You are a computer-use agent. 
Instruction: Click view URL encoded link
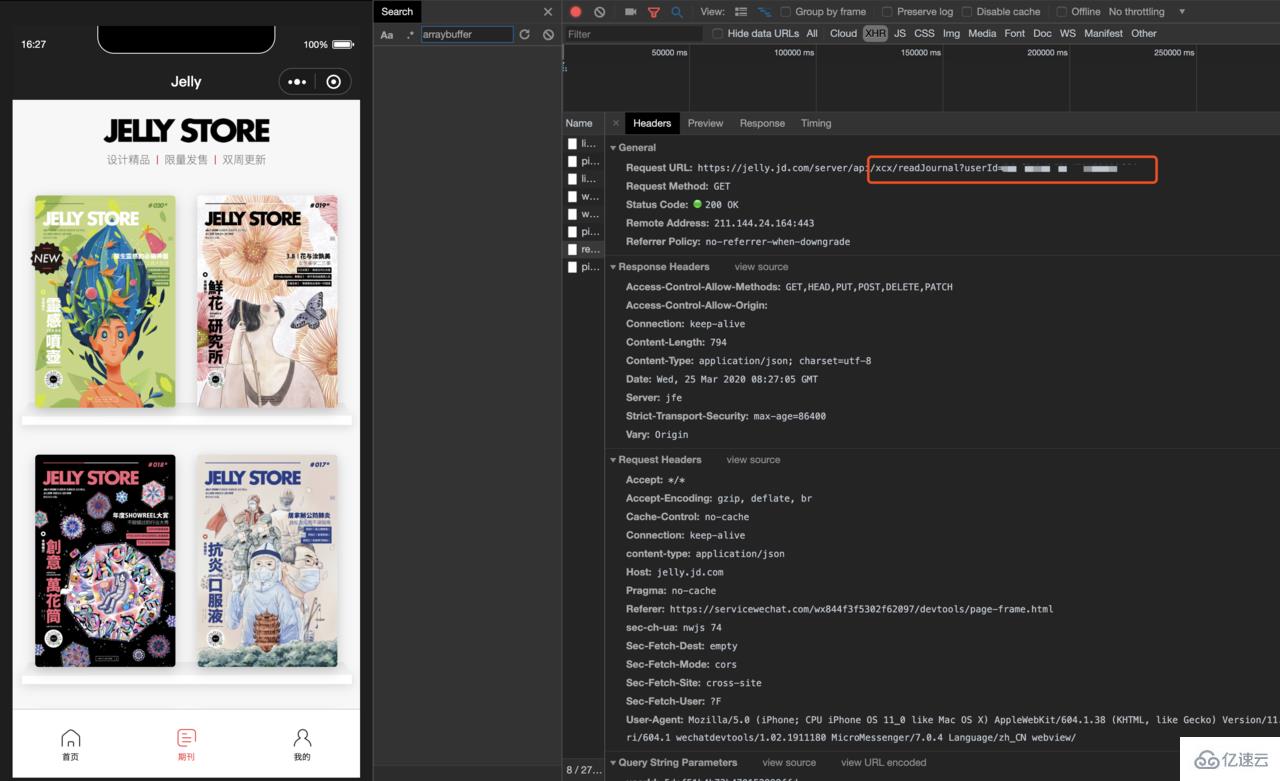click(x=883, y=762)
